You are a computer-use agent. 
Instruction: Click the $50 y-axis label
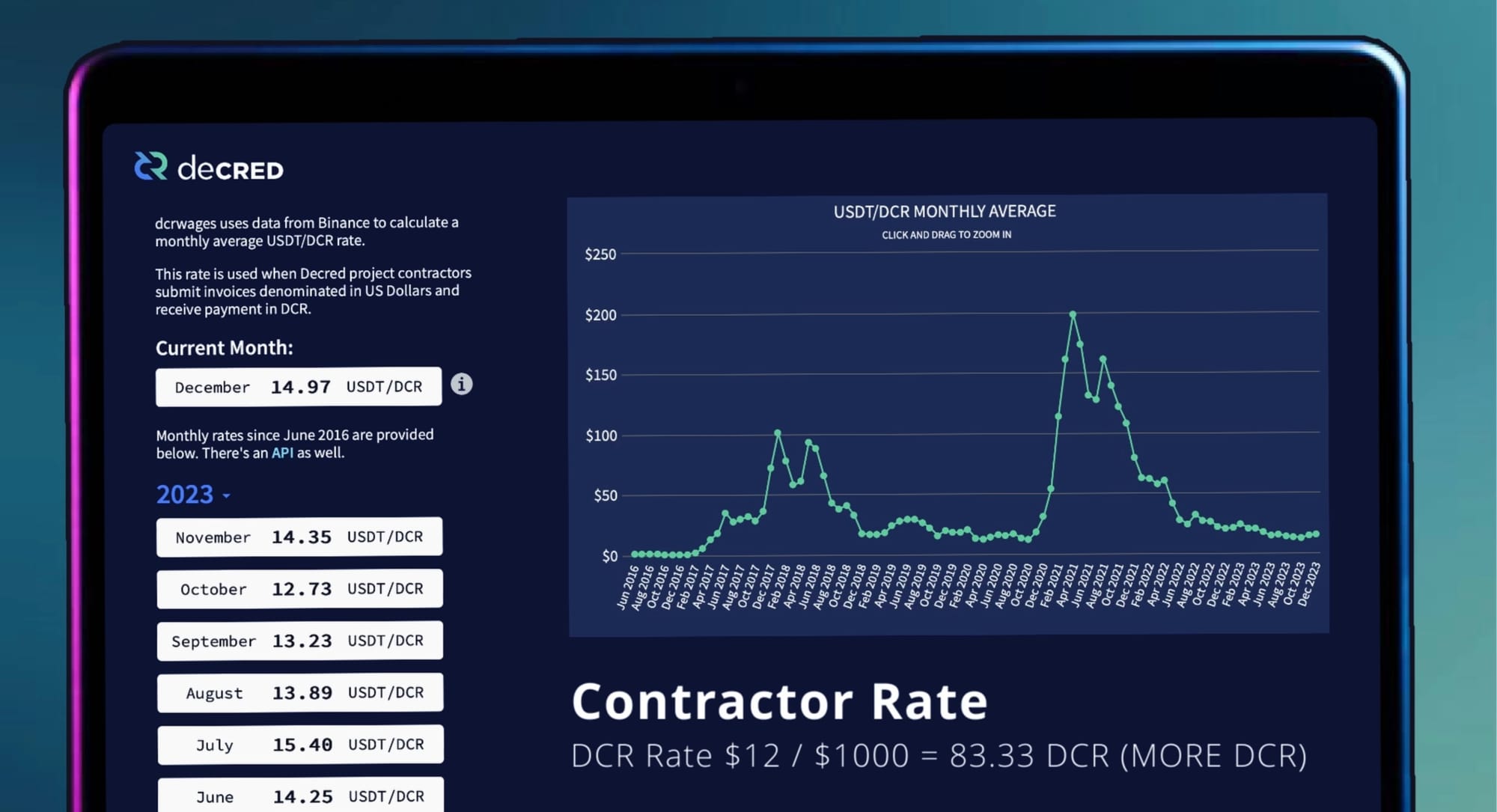click(606, 495)
